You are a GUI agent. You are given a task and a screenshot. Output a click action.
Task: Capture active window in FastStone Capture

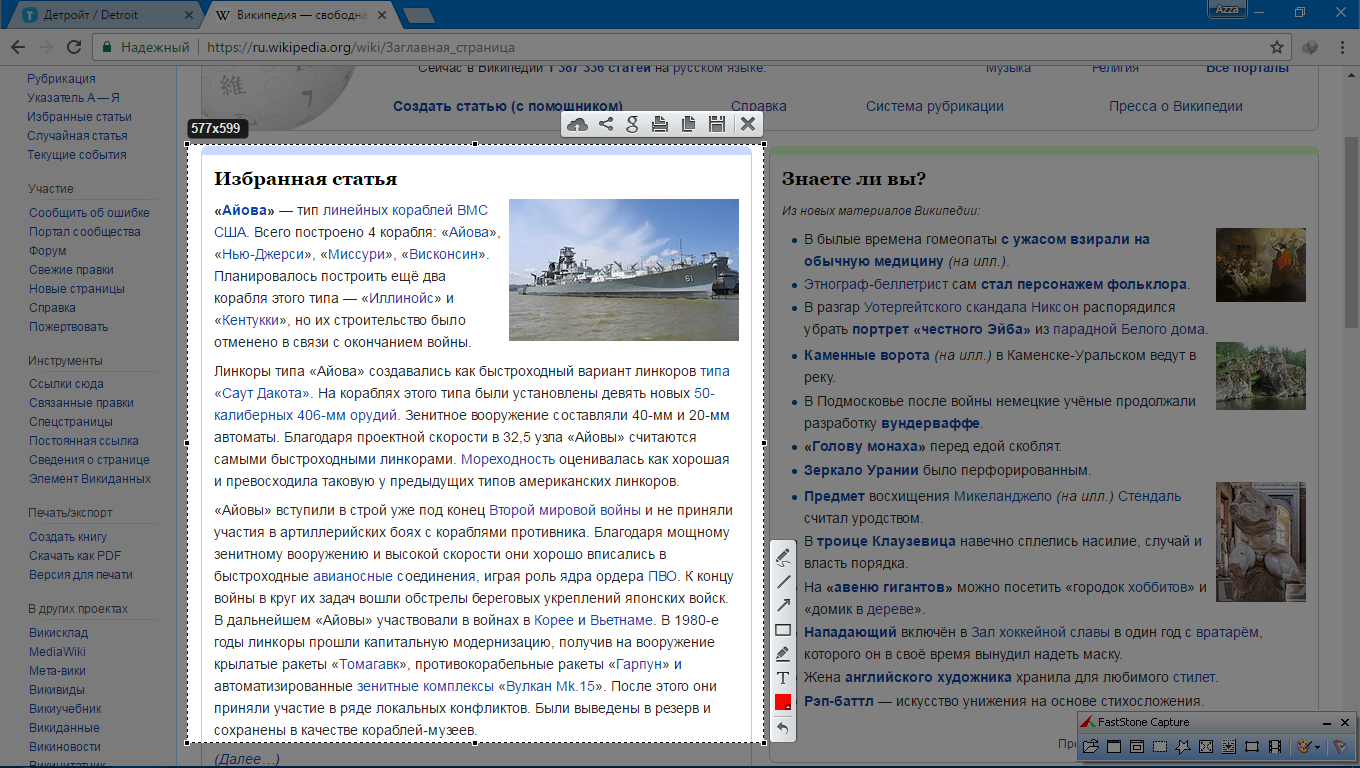(1114, 746)
